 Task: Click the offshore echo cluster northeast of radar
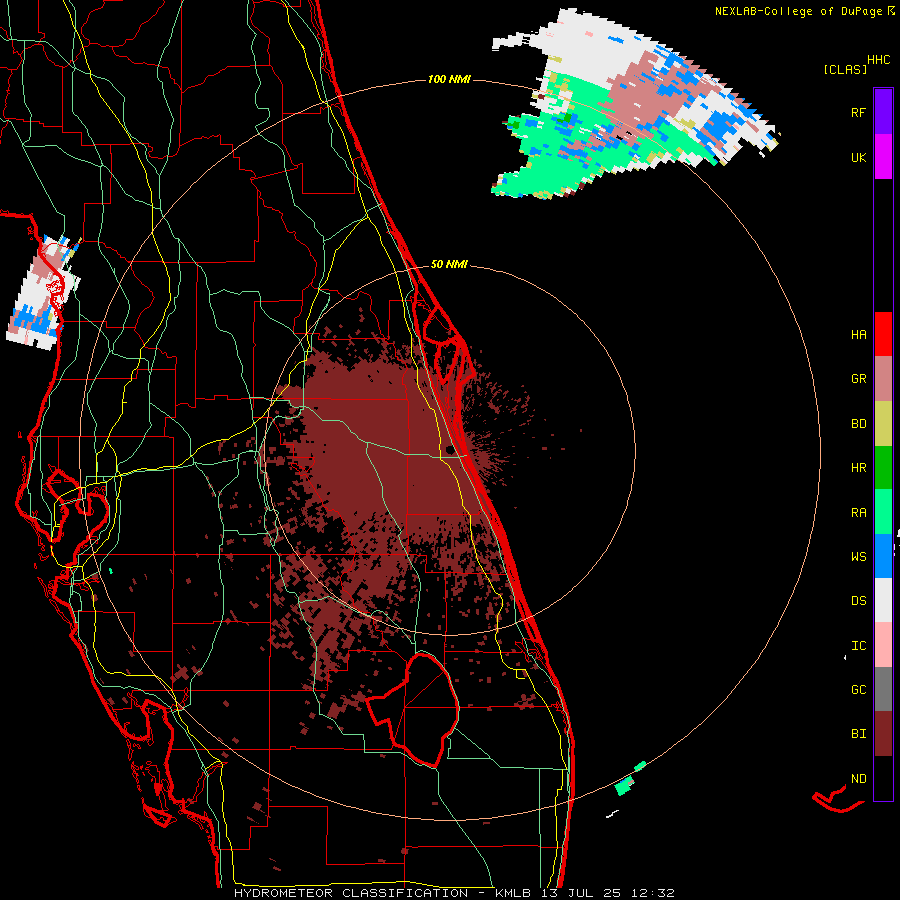634,106
